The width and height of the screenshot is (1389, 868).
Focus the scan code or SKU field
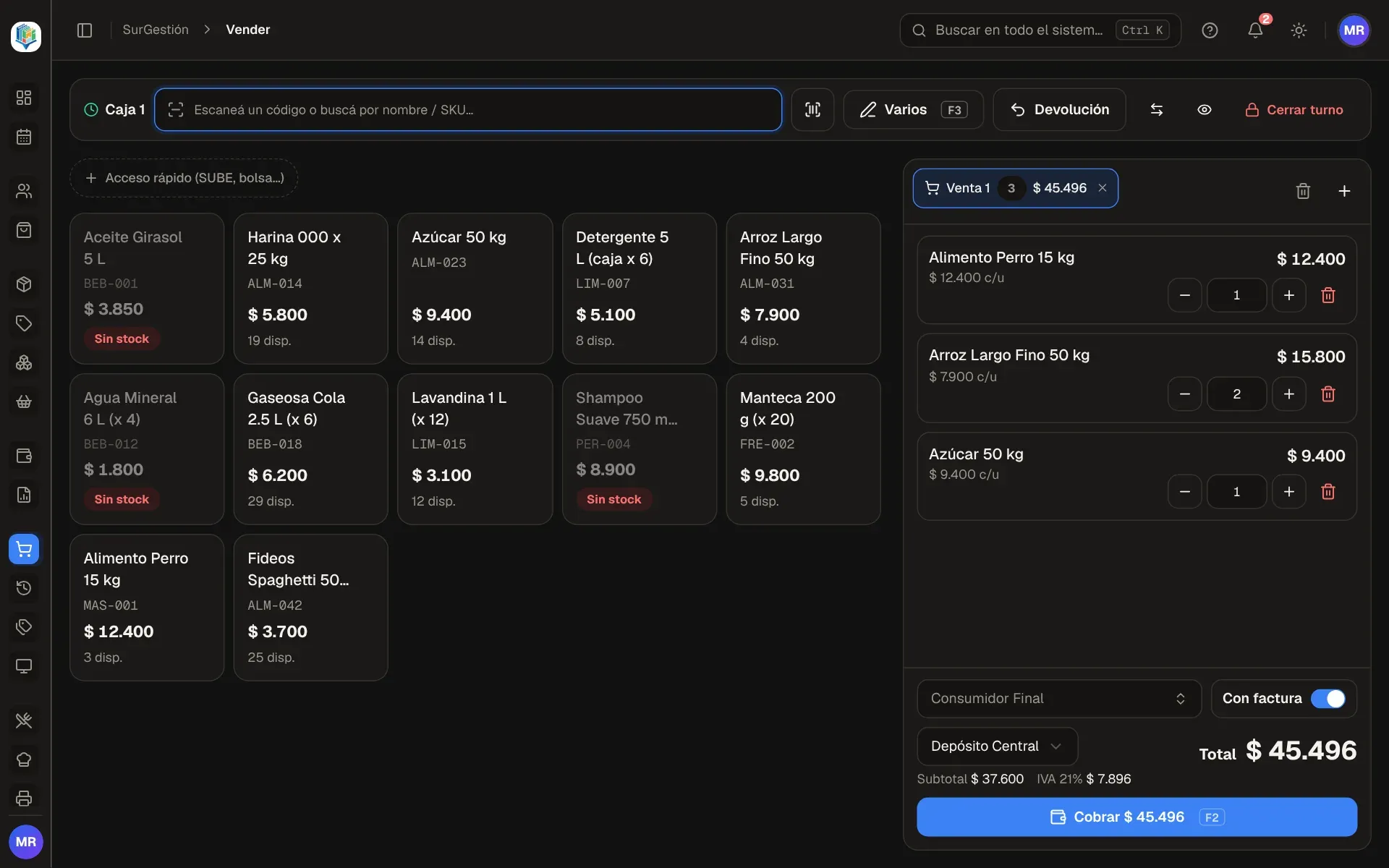(x=468, y=110)
